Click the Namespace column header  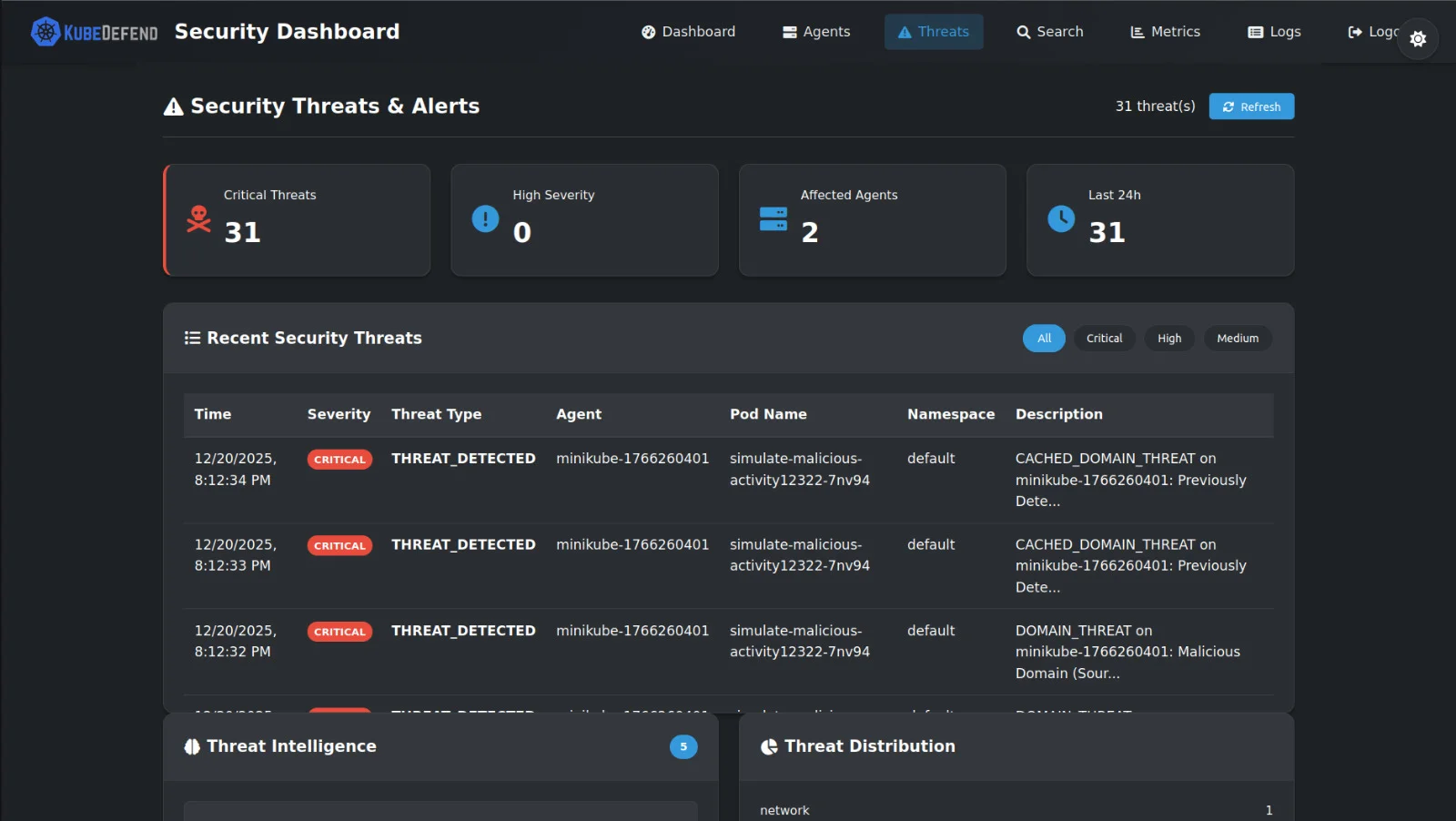(951, 414)
